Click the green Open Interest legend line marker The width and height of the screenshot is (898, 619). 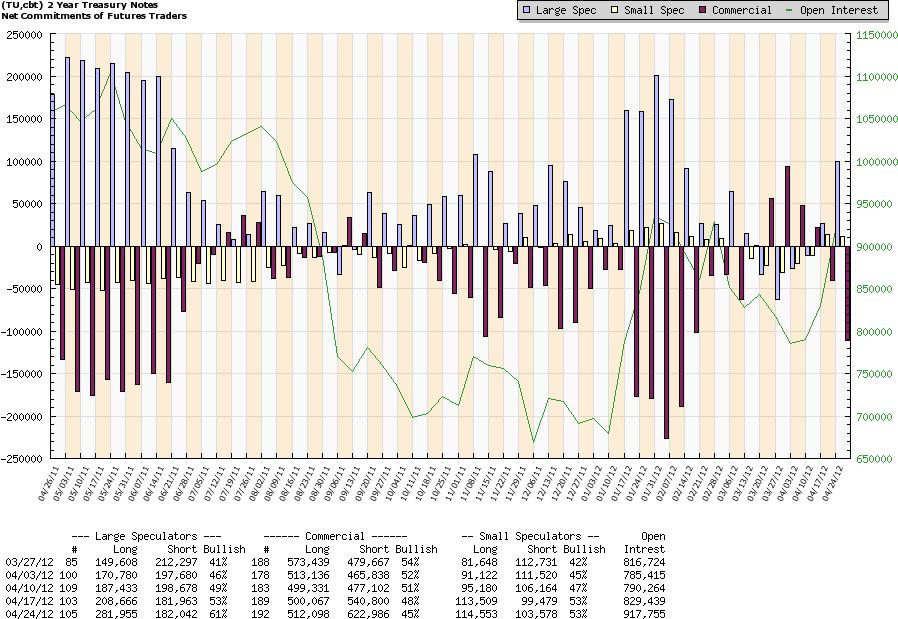(x=790, y=10)
